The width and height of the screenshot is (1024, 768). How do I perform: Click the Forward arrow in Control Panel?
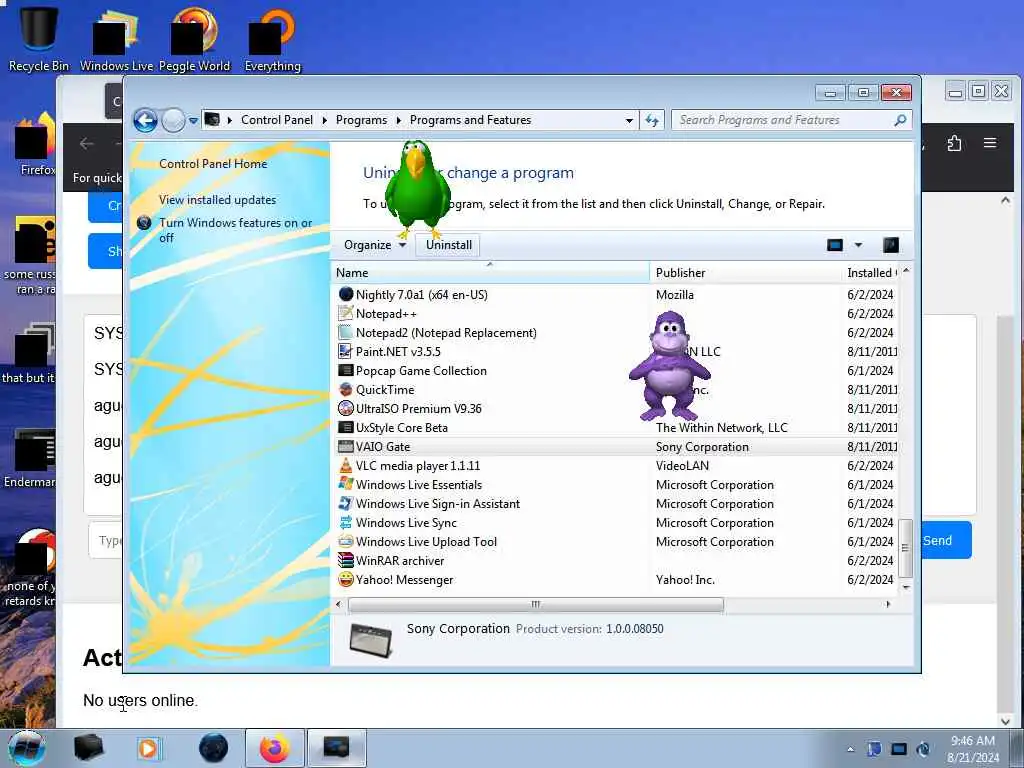pyautogui.click(x=173, y=120)
